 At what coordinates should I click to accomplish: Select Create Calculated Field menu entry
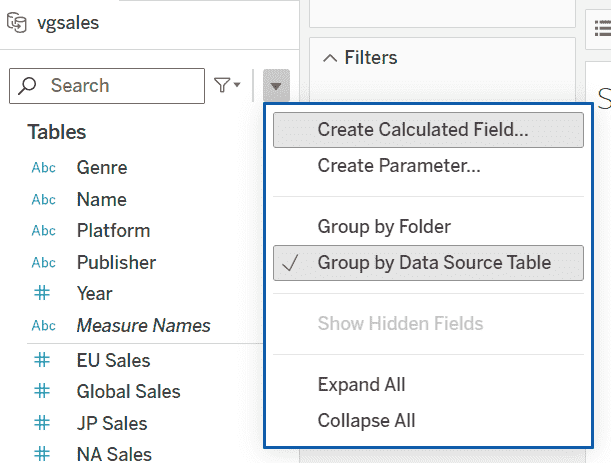(423, 130)
